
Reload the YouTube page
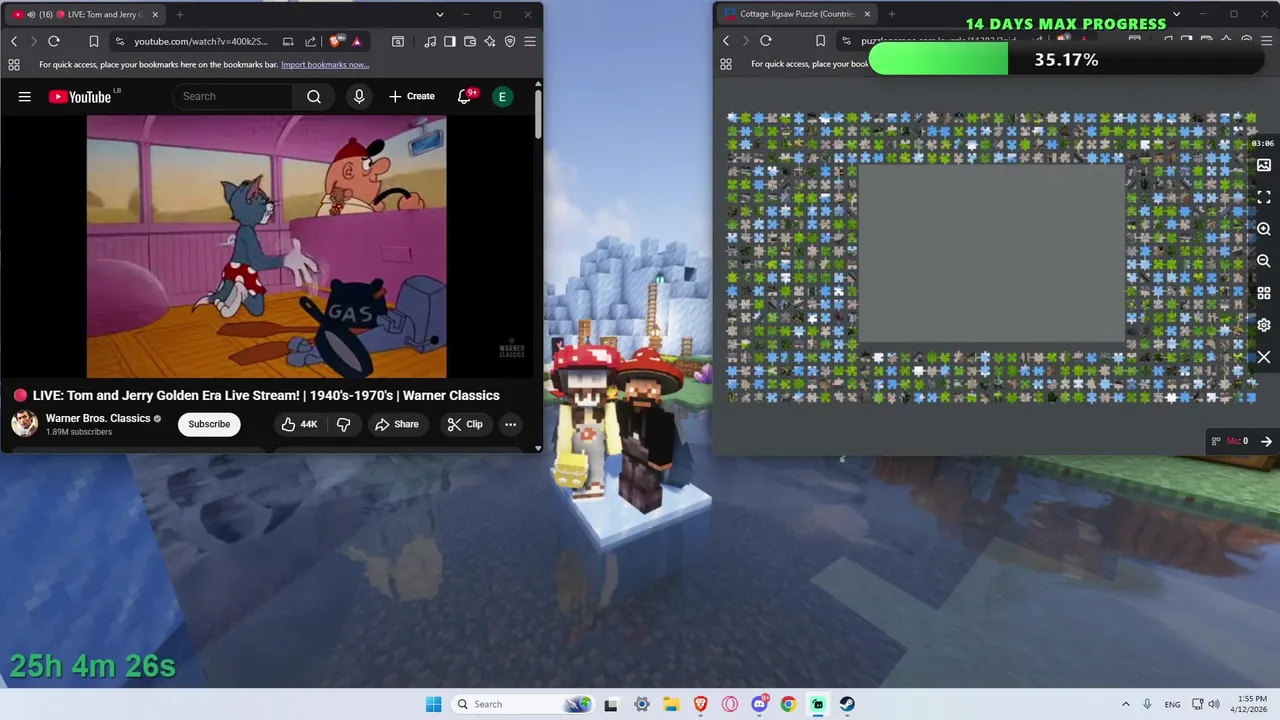pos(54,41)
